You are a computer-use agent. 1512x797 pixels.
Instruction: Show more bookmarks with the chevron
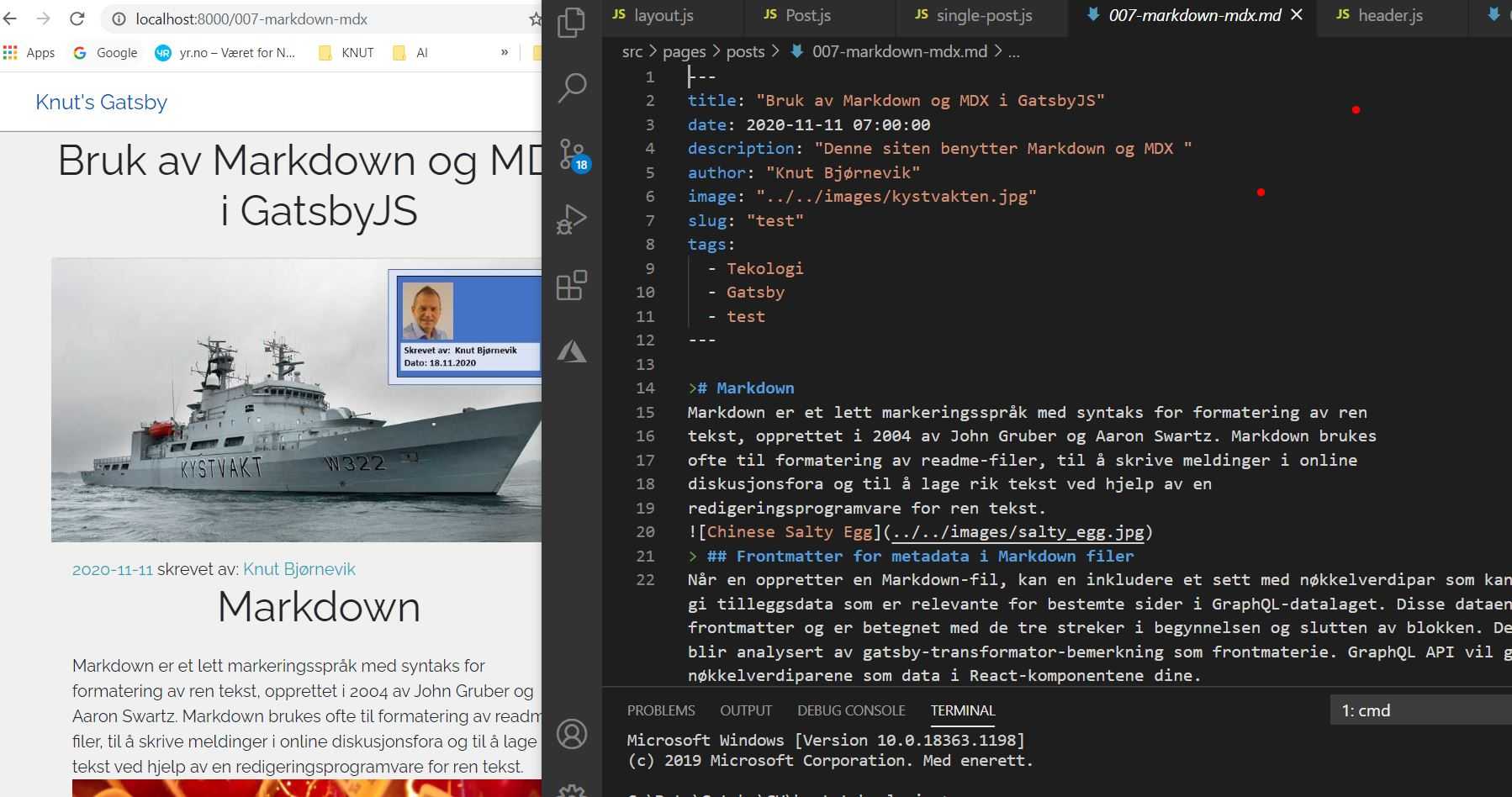pos(505,52)
